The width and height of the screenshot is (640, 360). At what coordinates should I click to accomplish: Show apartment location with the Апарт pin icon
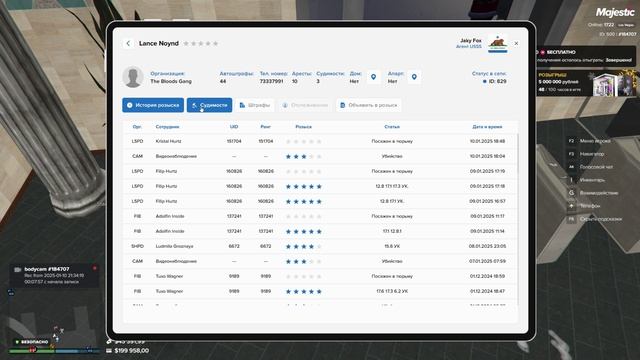click(x=414, y=77)
